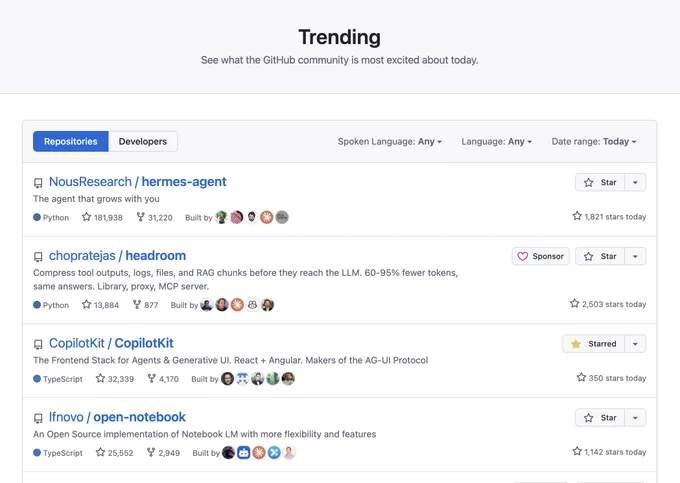Image resolution: width=680 pixels, height=483 pixels.
Task: Switch to the Developers tab
Action: [x=143, y=141]
